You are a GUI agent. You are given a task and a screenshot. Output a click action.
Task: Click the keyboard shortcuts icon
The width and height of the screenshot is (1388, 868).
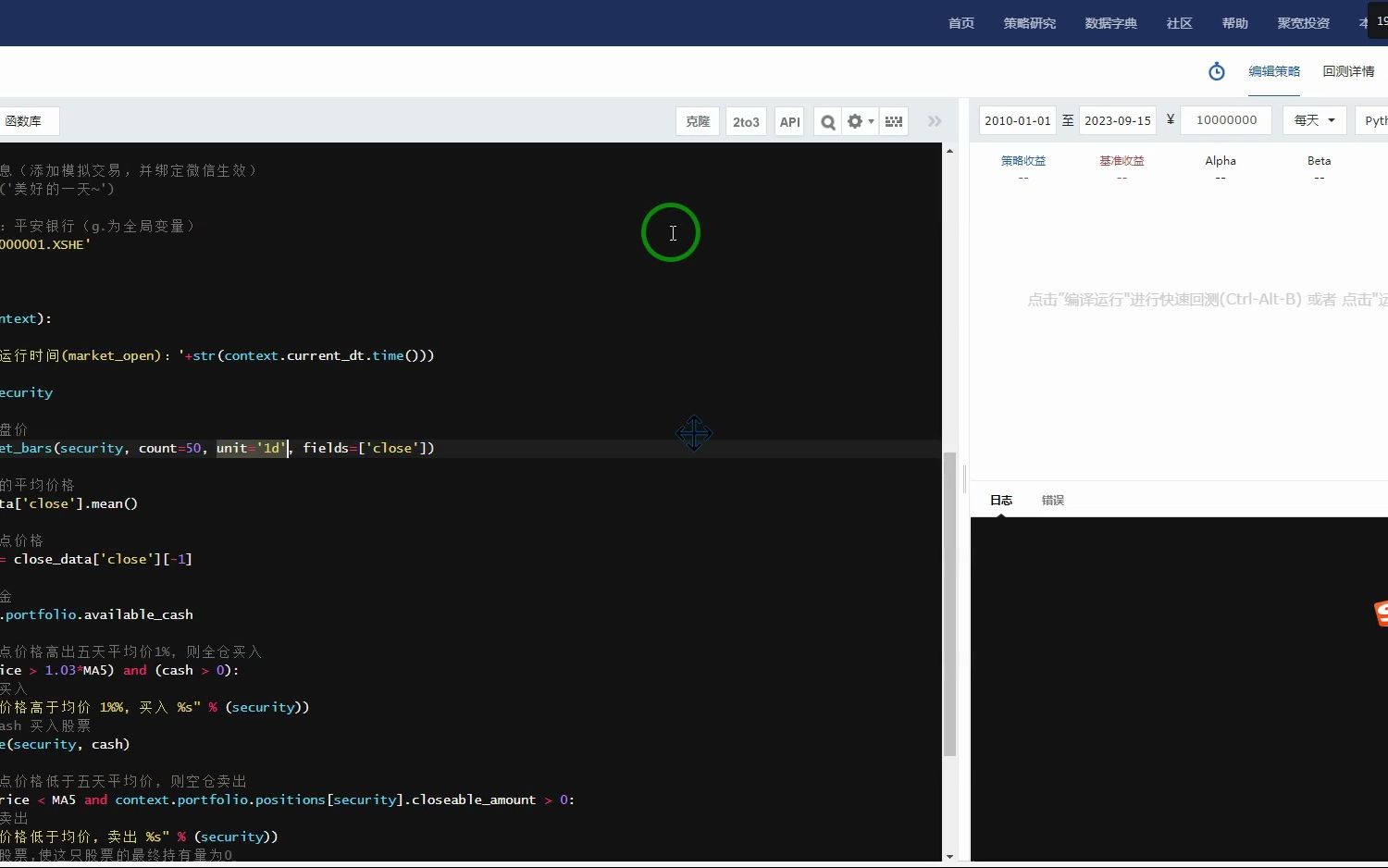click(x=894, y=121)
